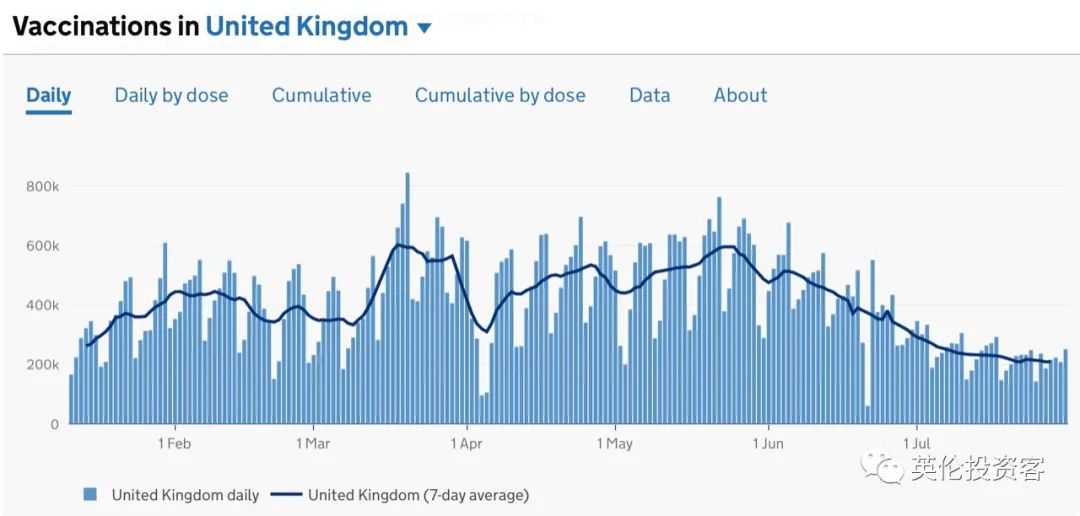Viewport: 1080px width, 516px height.
Task: Click the 7-day average legend line icon
Action: tap(286, 495)
